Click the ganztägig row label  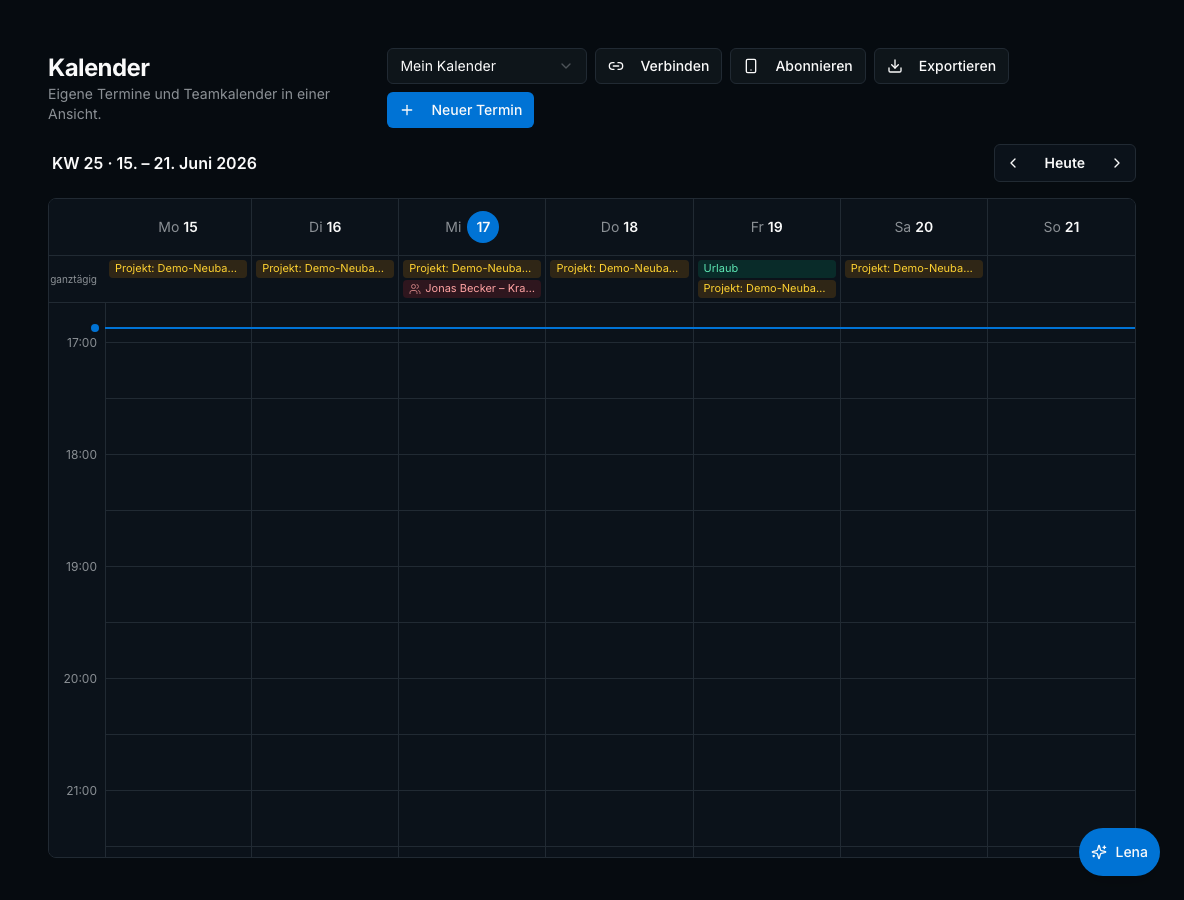[x=73, y=279]
